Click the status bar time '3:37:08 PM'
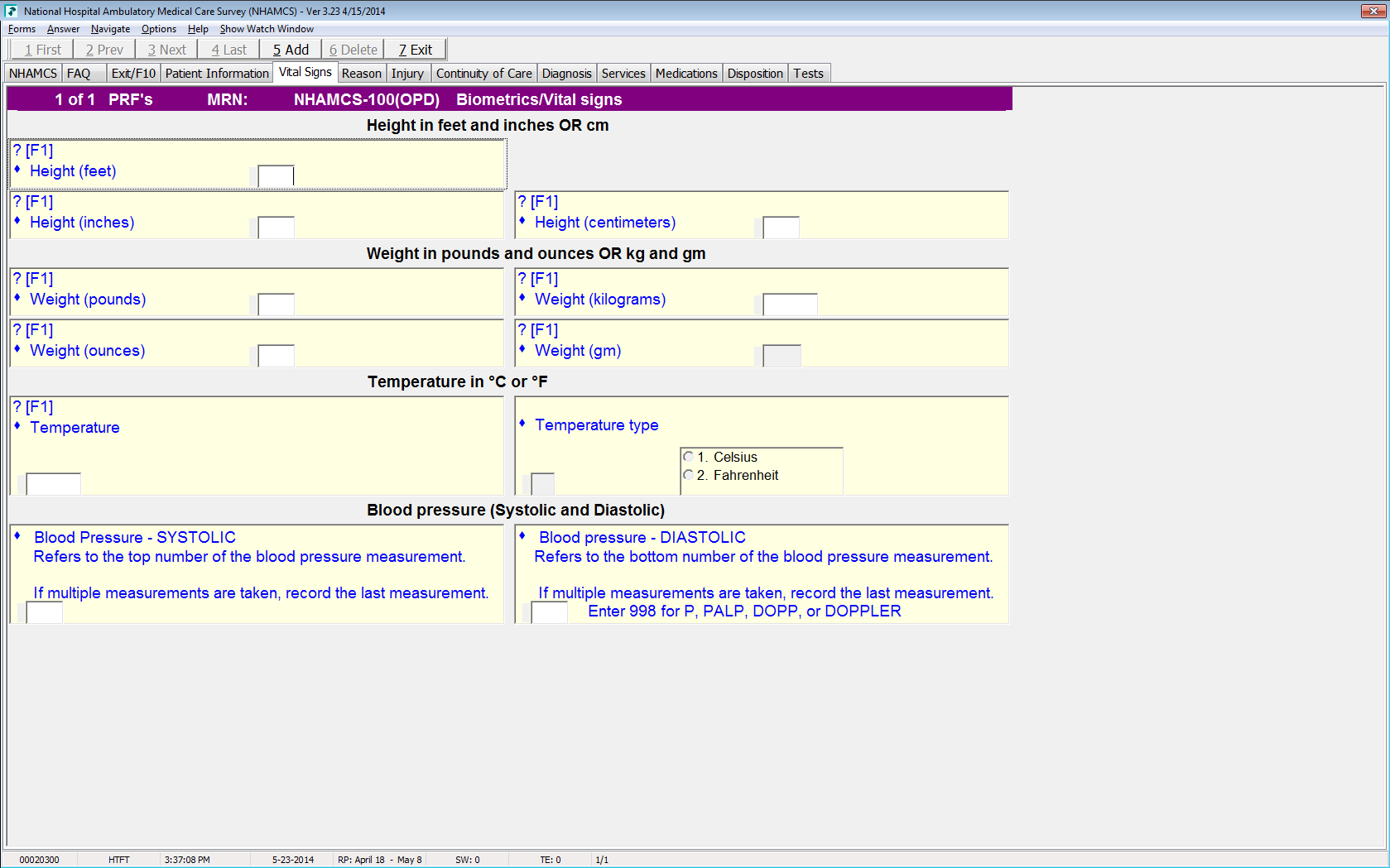 [x=187, y=860]
